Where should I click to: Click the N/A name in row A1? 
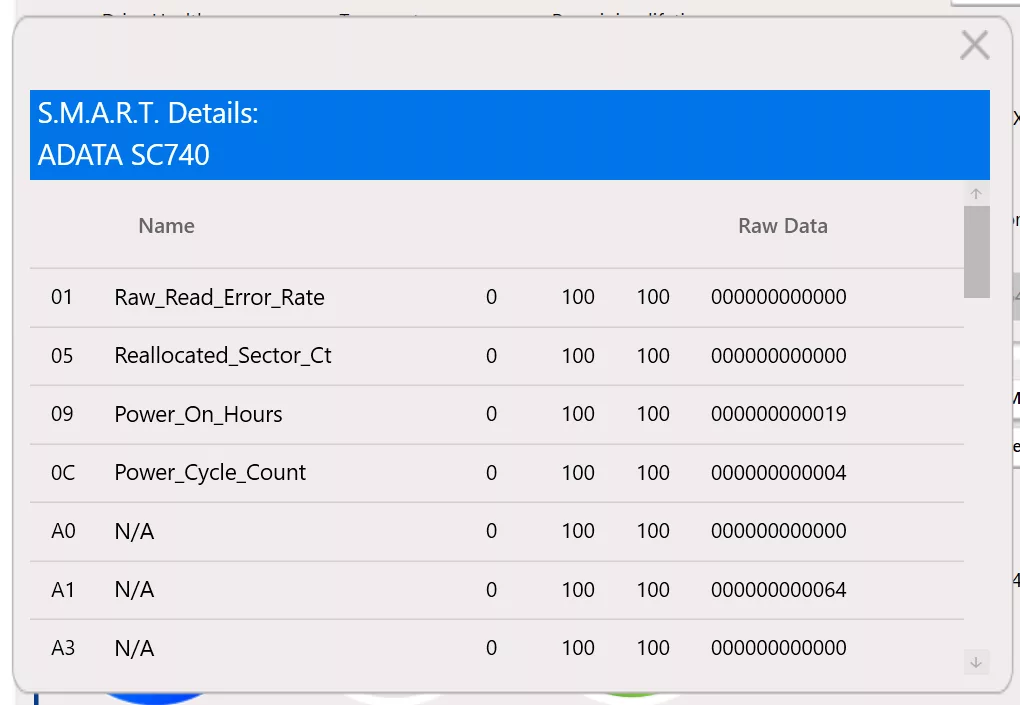pos(134,589)
